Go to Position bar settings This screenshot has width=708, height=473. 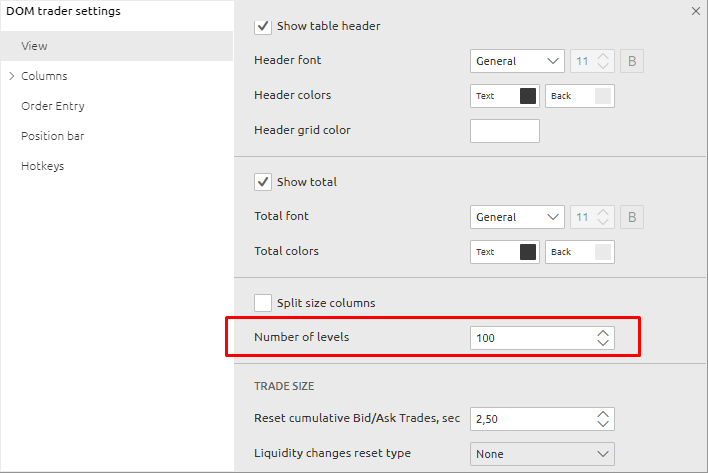pyautogui.click(x=51, y=136)
